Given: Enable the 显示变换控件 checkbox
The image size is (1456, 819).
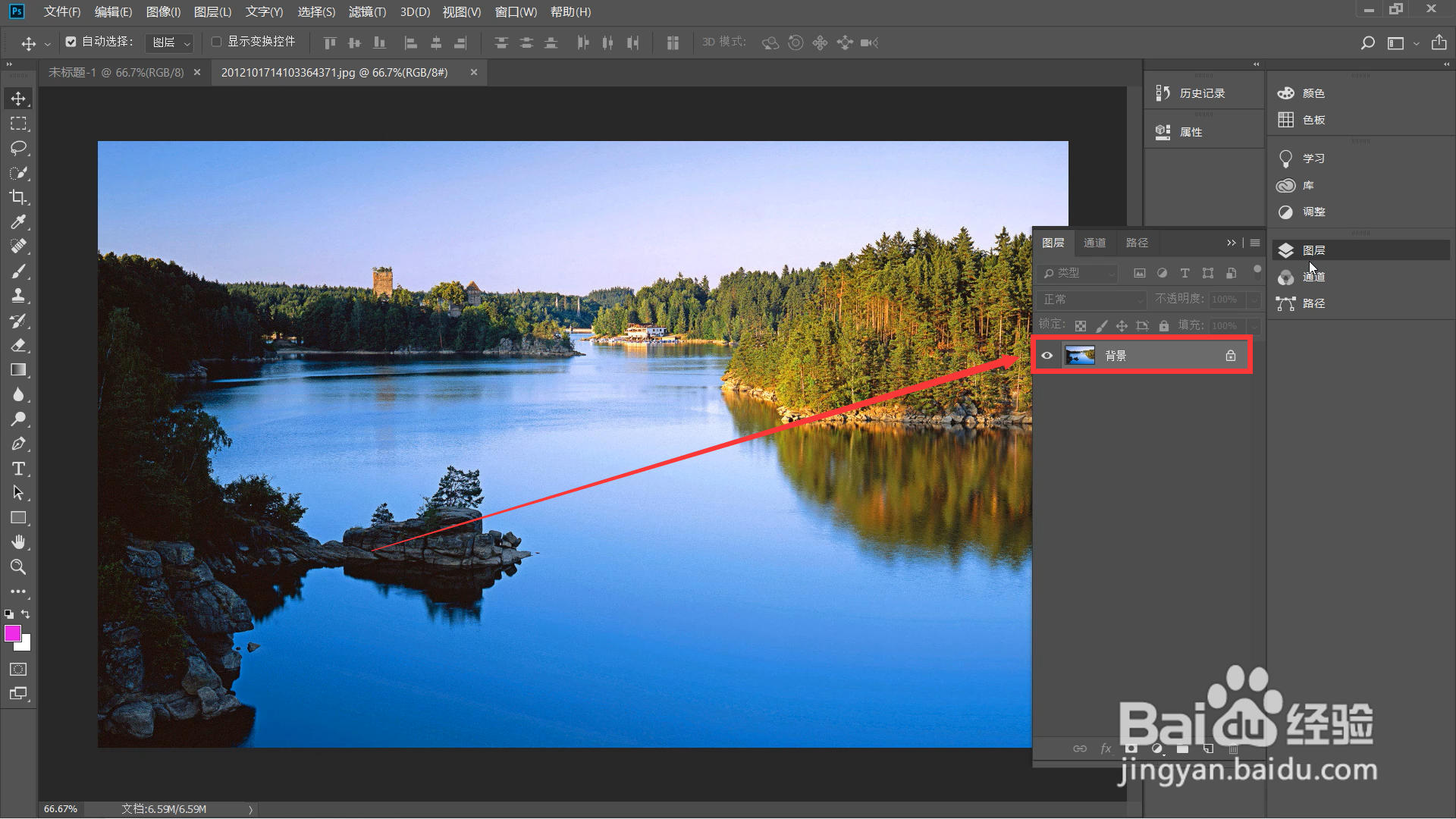Looking at the screenshot, I should [x=216, y=42].
